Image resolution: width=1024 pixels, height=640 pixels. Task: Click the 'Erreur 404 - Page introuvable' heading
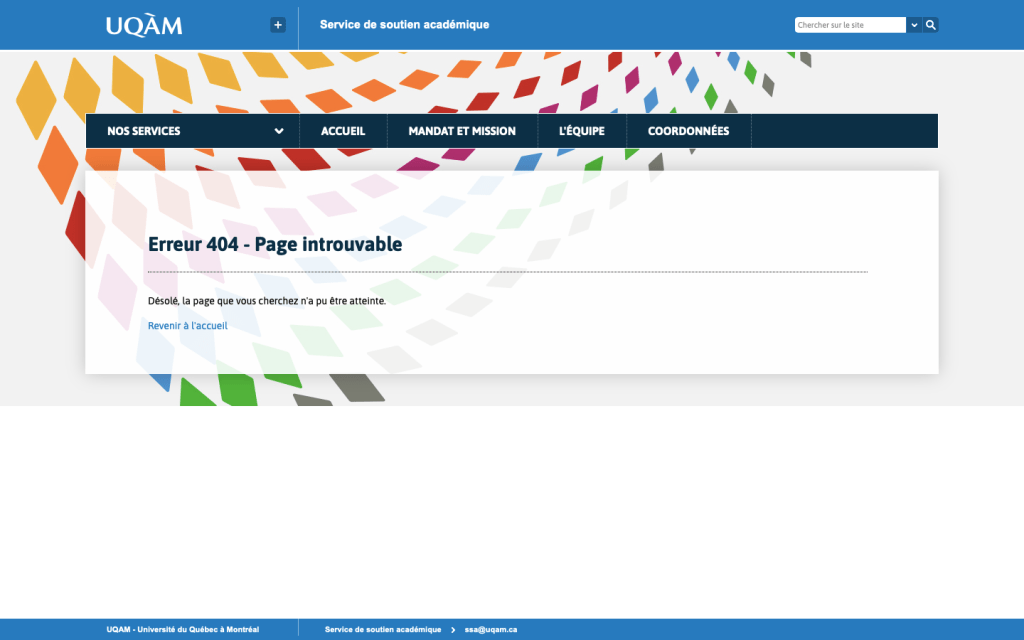(275, 244)
